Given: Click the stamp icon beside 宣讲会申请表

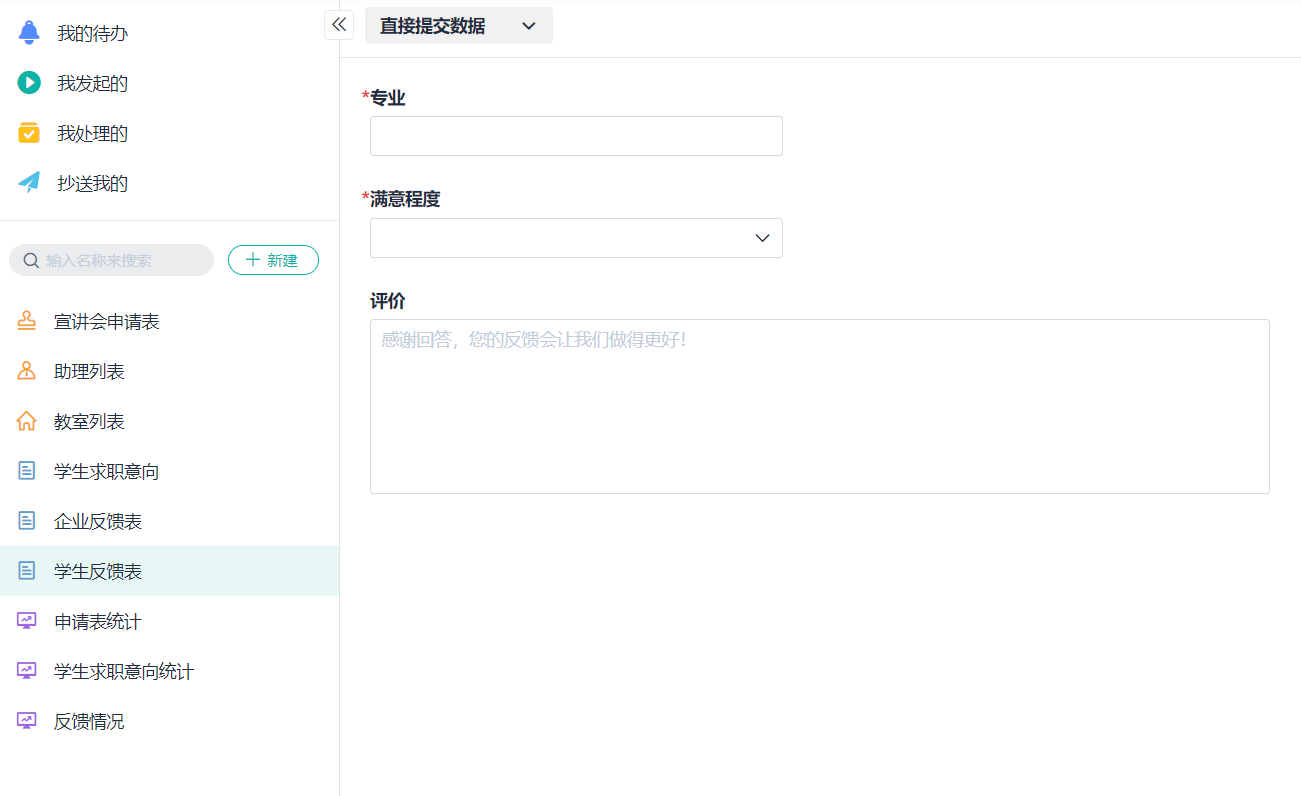Looking at the screenshot, I should (x=27, y=321).
